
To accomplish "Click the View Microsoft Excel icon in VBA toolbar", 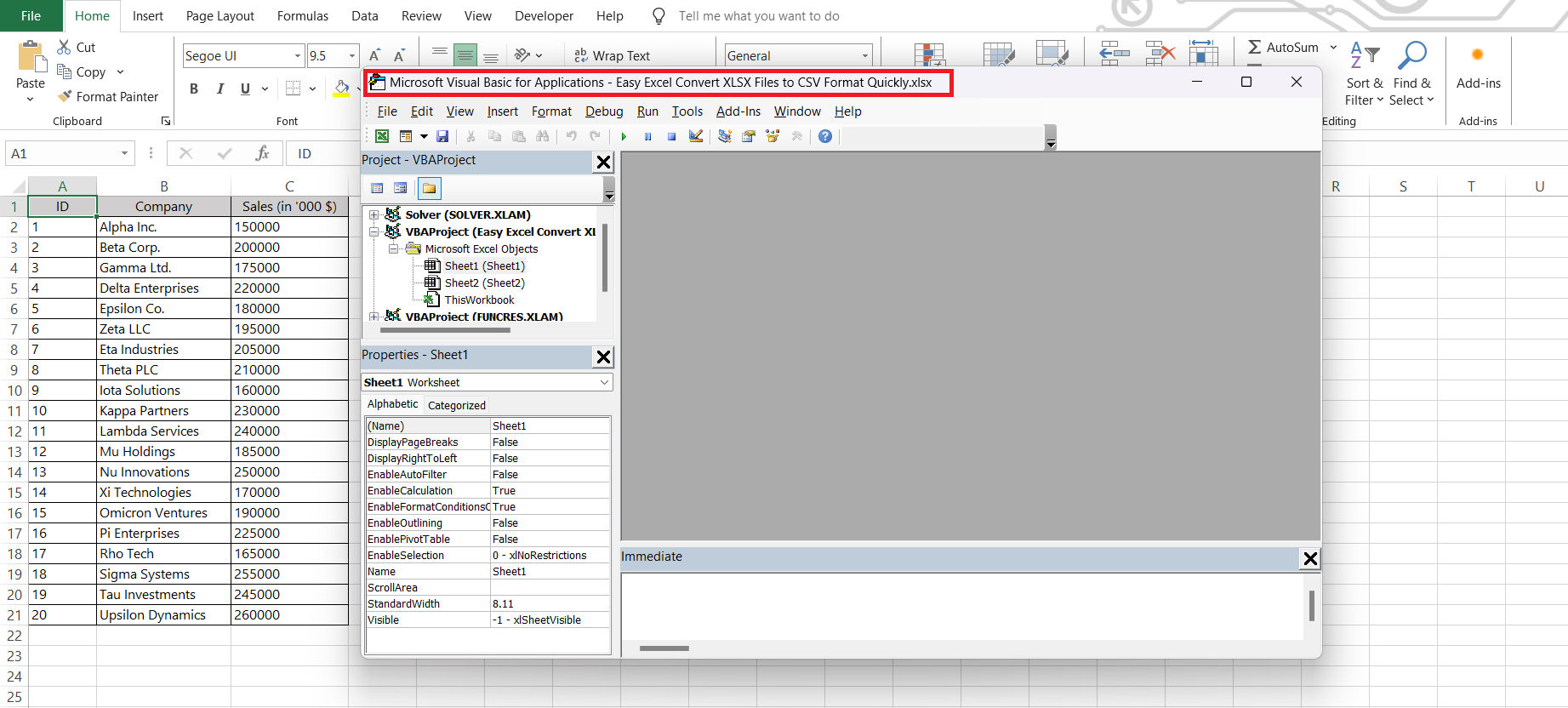I will (x=382, y=136).
